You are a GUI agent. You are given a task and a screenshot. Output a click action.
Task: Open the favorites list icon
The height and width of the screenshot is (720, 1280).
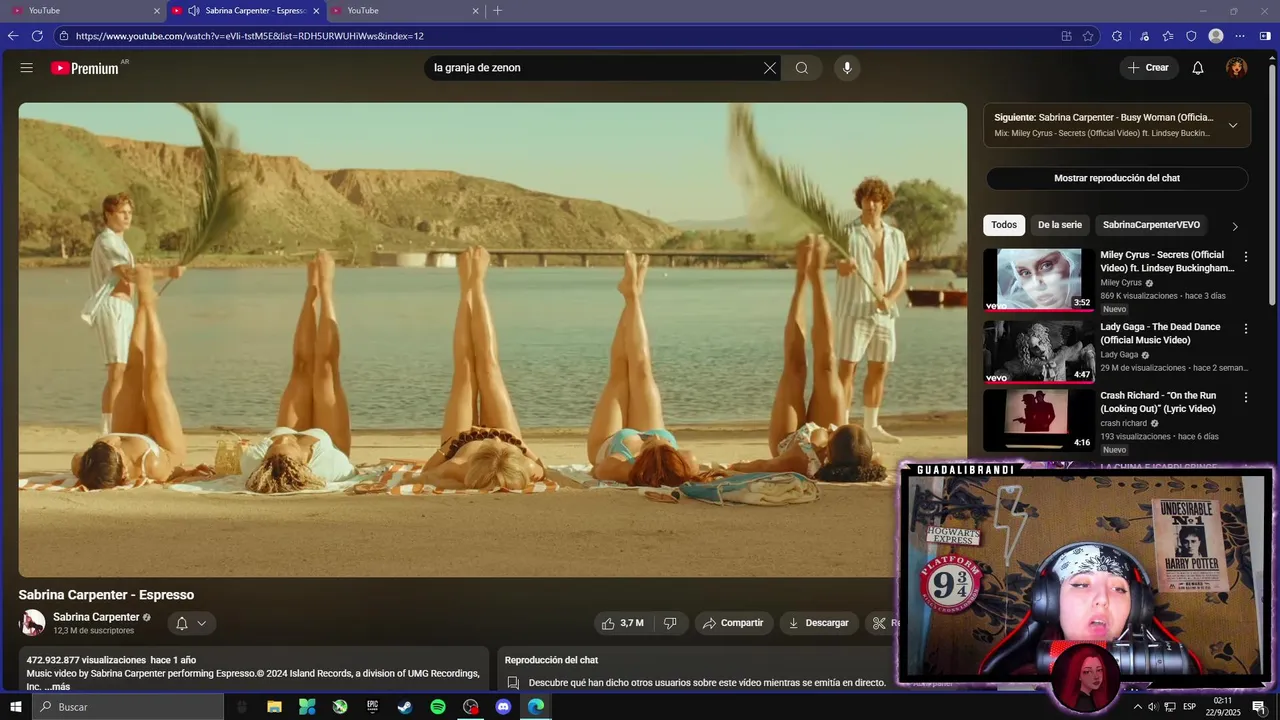[x=1168, y=36]
